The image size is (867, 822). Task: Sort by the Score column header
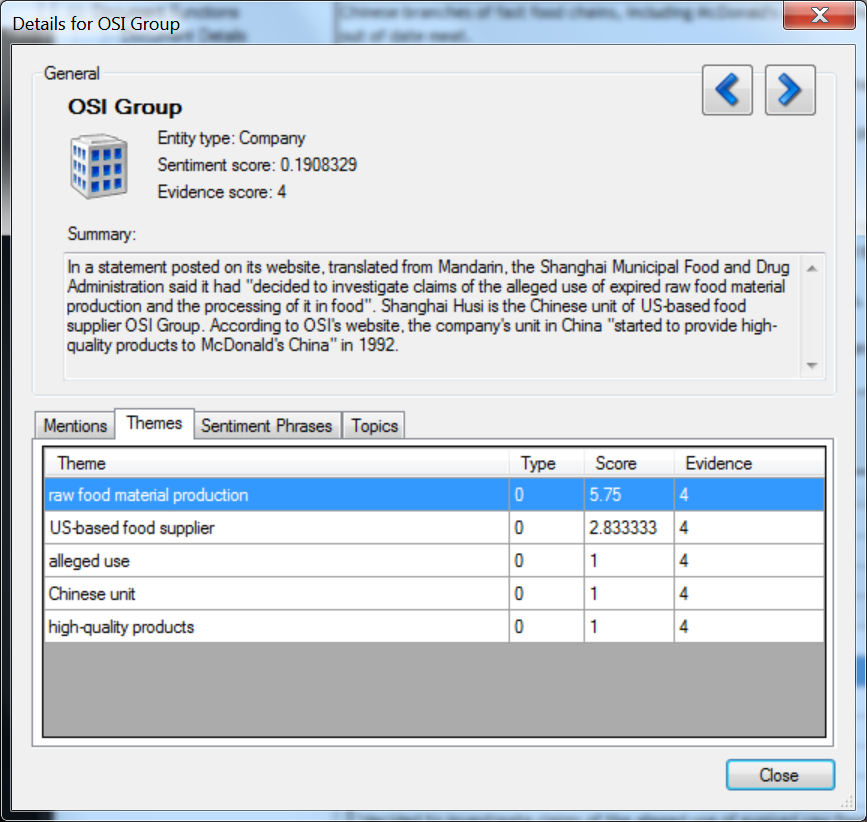pos(629,463)
